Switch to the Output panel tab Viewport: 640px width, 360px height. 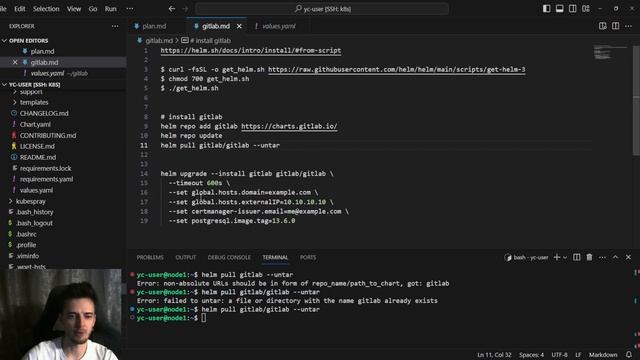coord(186,258)
